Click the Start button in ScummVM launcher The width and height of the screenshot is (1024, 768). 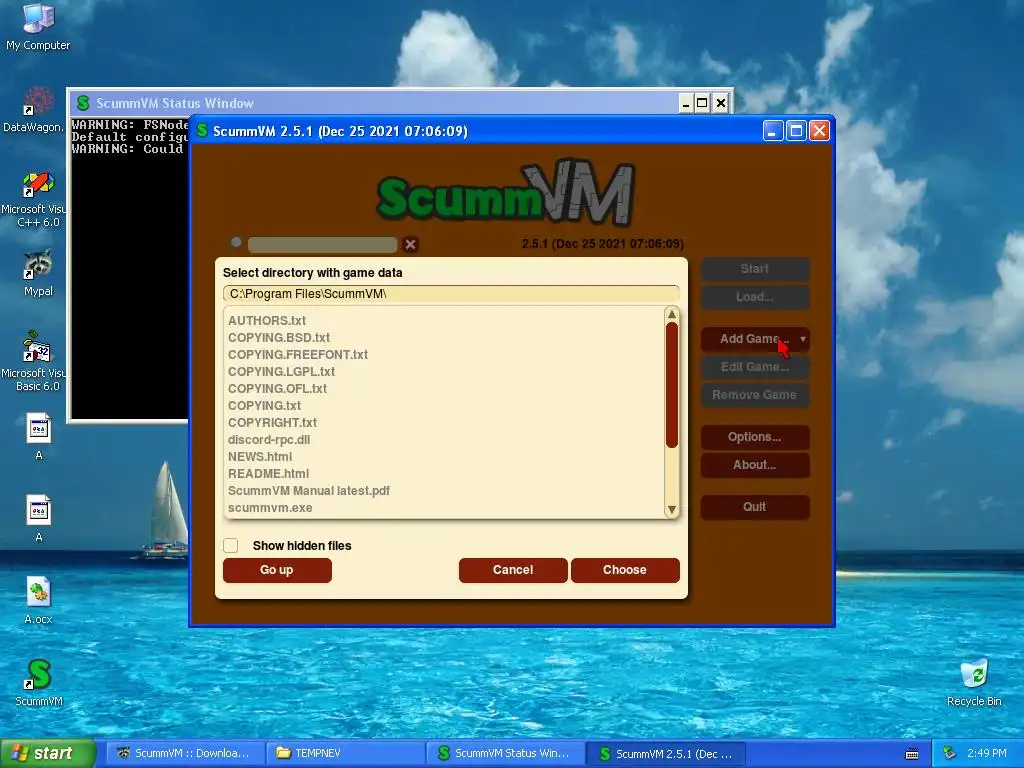[755, 269]
